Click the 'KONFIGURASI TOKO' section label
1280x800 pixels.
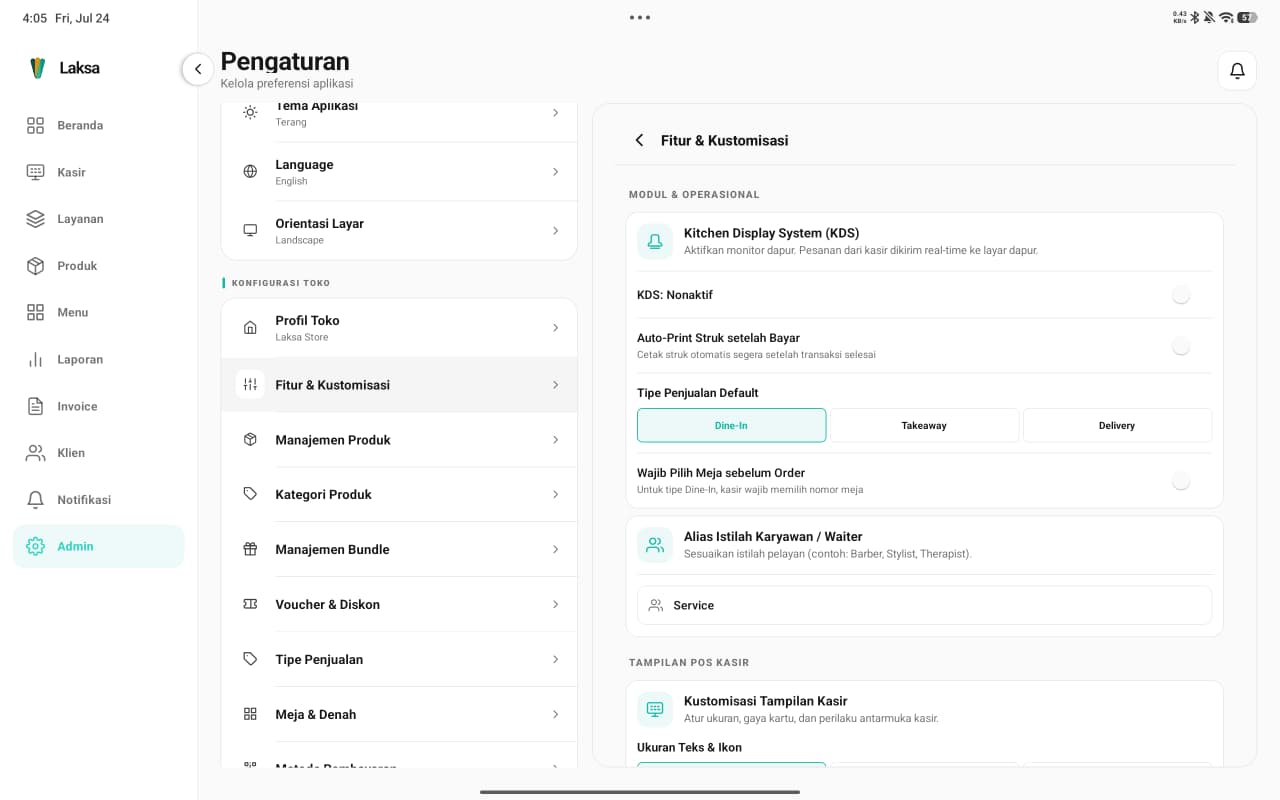coord(281,283)
